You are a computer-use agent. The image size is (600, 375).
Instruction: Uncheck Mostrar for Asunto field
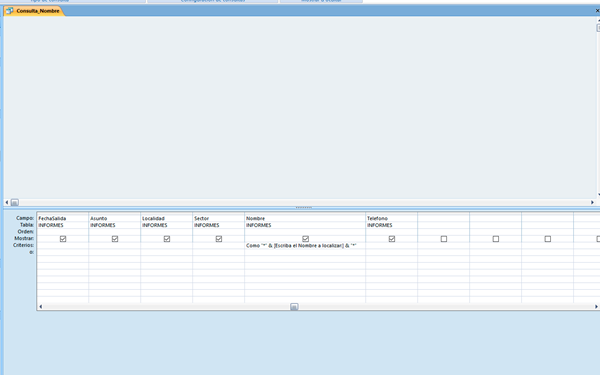click(115, 239)
